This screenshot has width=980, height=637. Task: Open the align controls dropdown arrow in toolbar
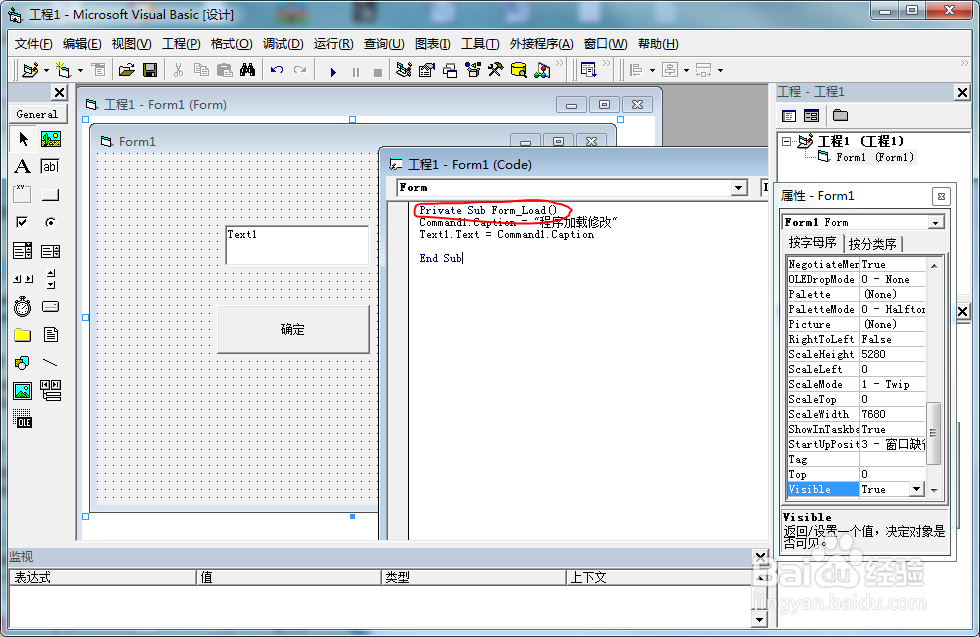point(652,70)
